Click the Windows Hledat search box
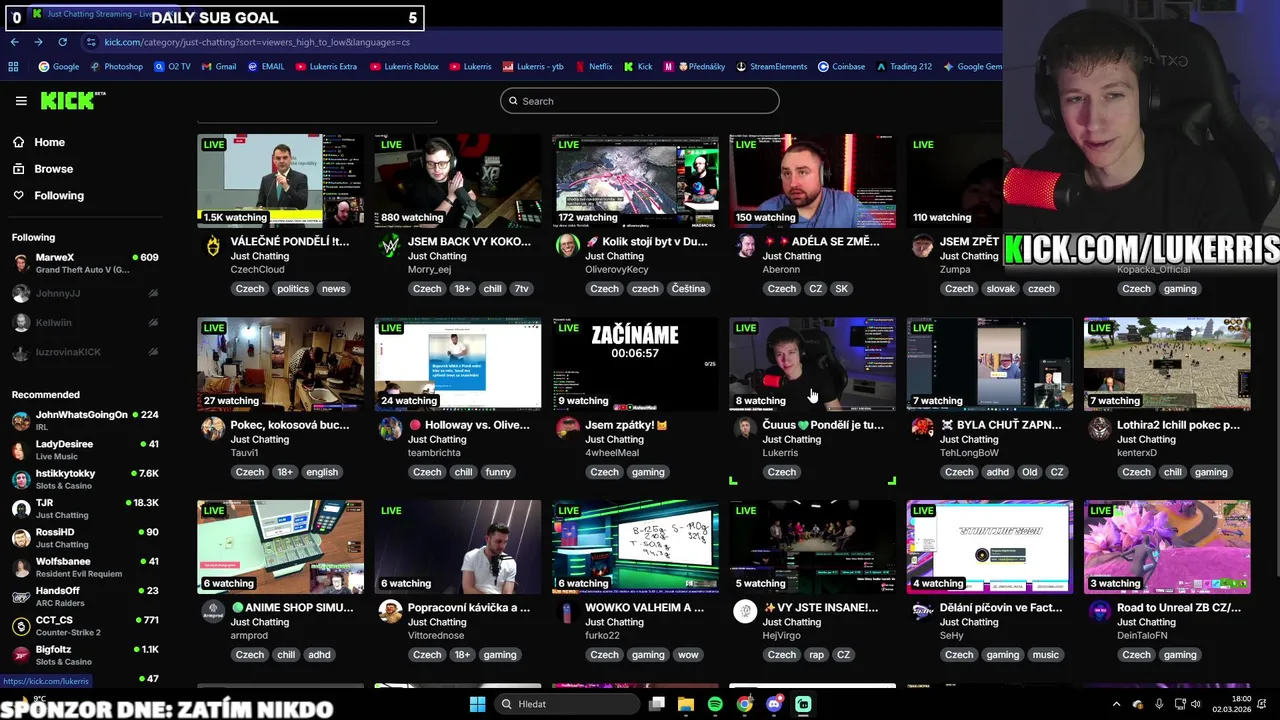This screenshot has width=1280, height=720. [567, 704]
